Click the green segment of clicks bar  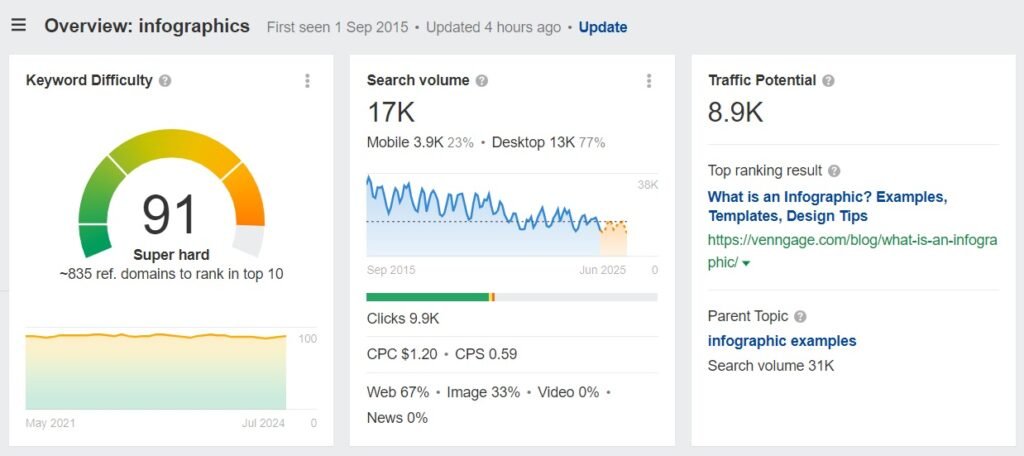(427, 297)
